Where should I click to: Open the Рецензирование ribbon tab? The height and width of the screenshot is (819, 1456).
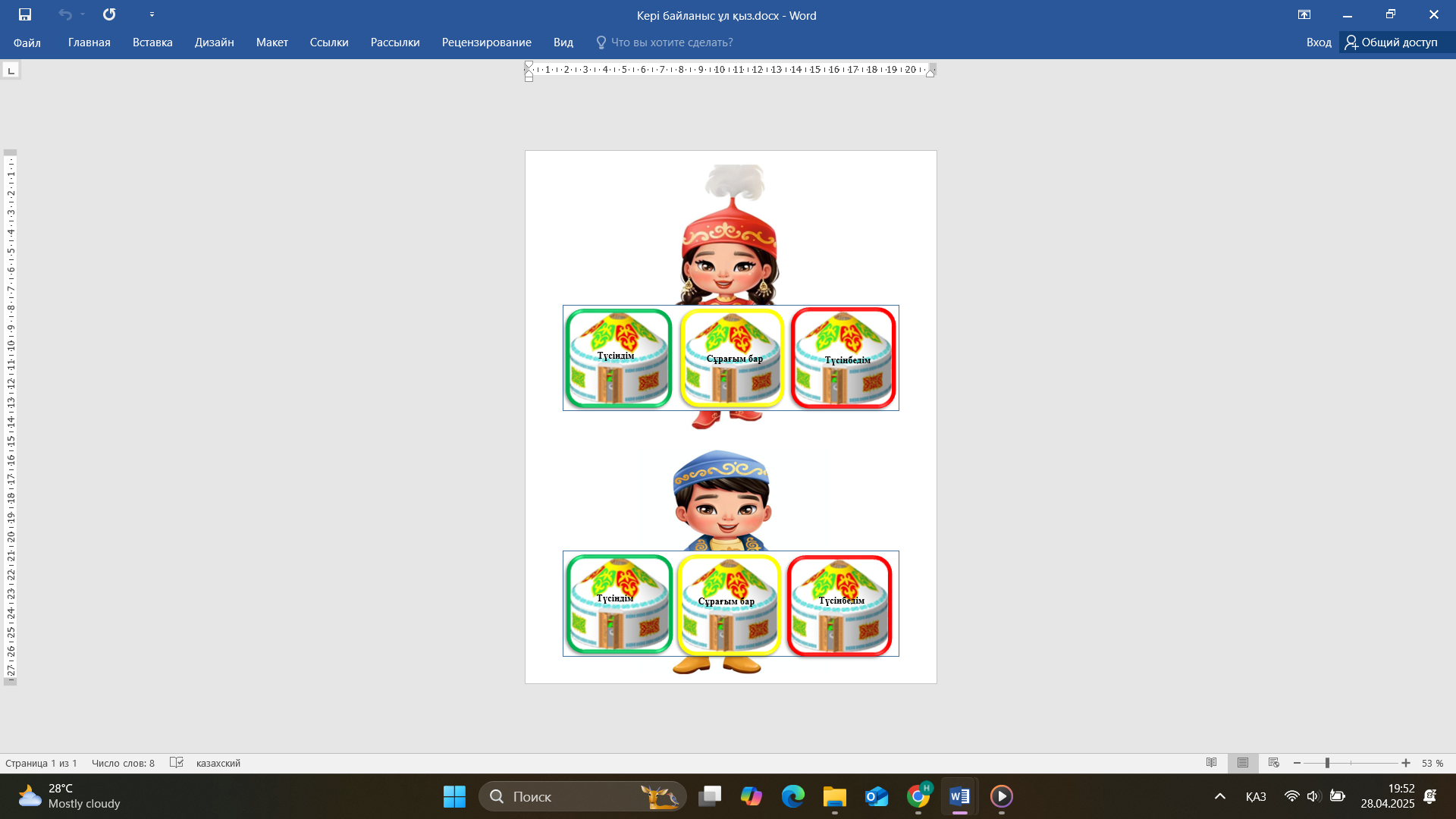486,42
